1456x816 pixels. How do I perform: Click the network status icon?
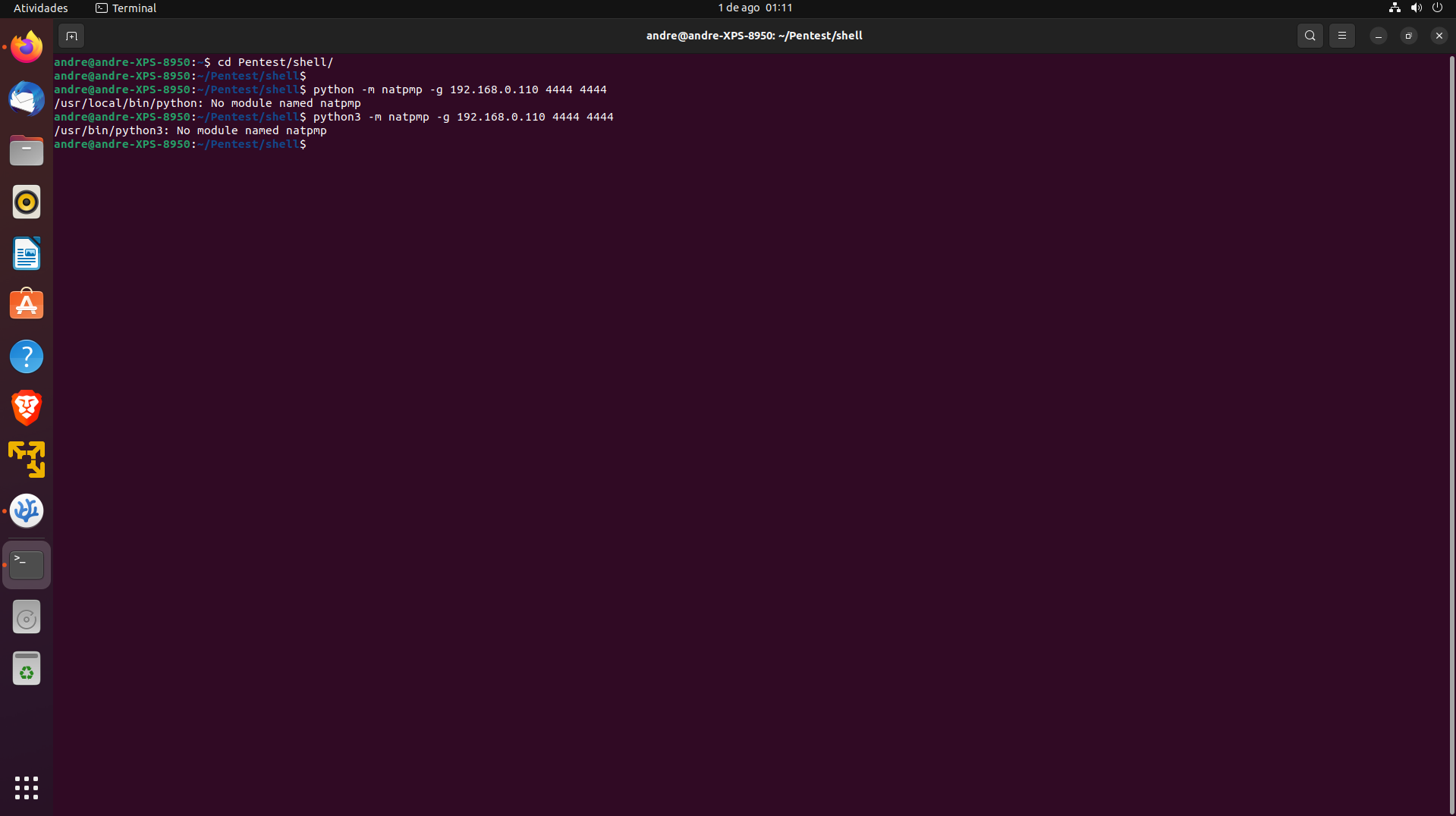pos(1395,8)
